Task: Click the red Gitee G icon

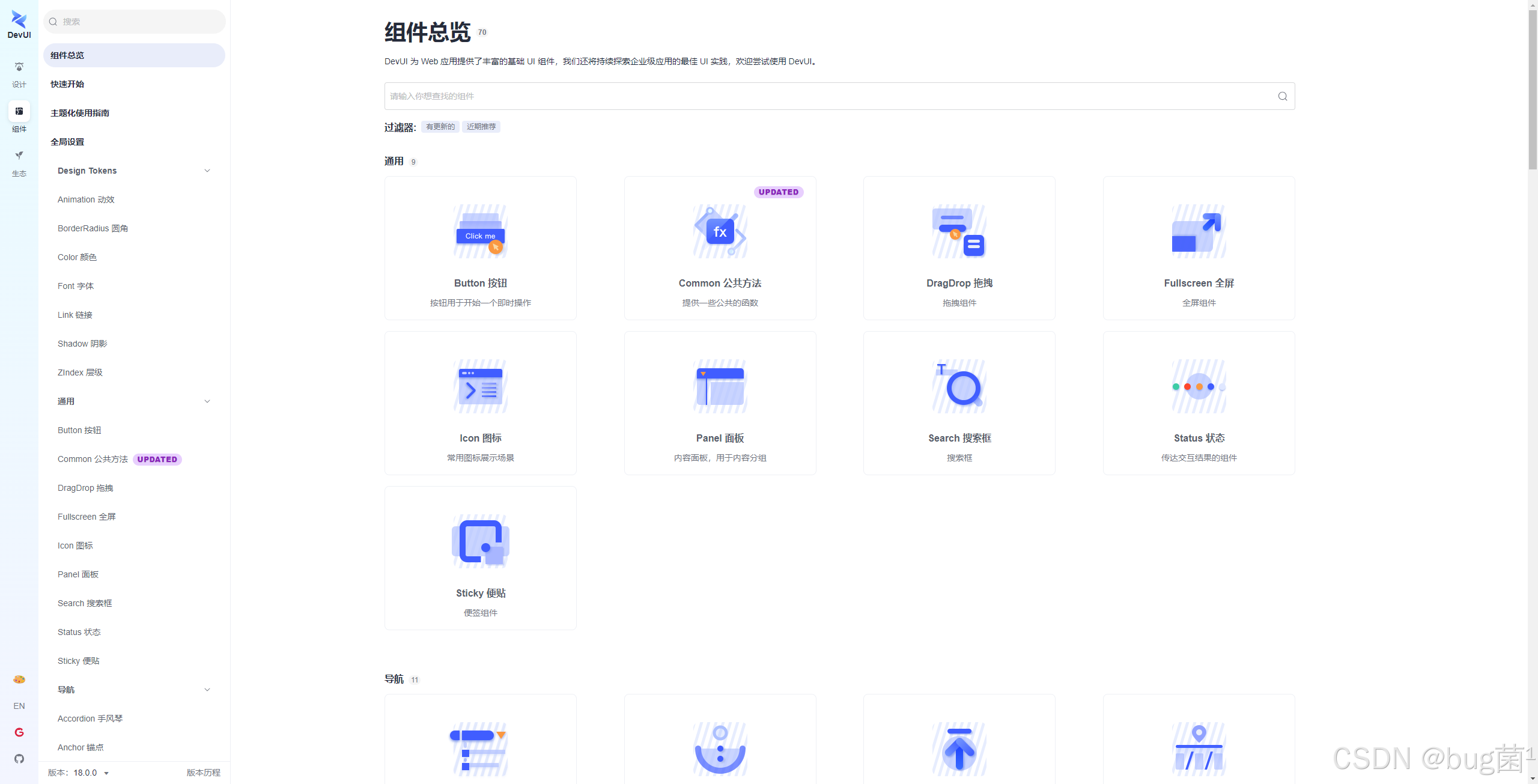Action: click(x=19, y=732)
